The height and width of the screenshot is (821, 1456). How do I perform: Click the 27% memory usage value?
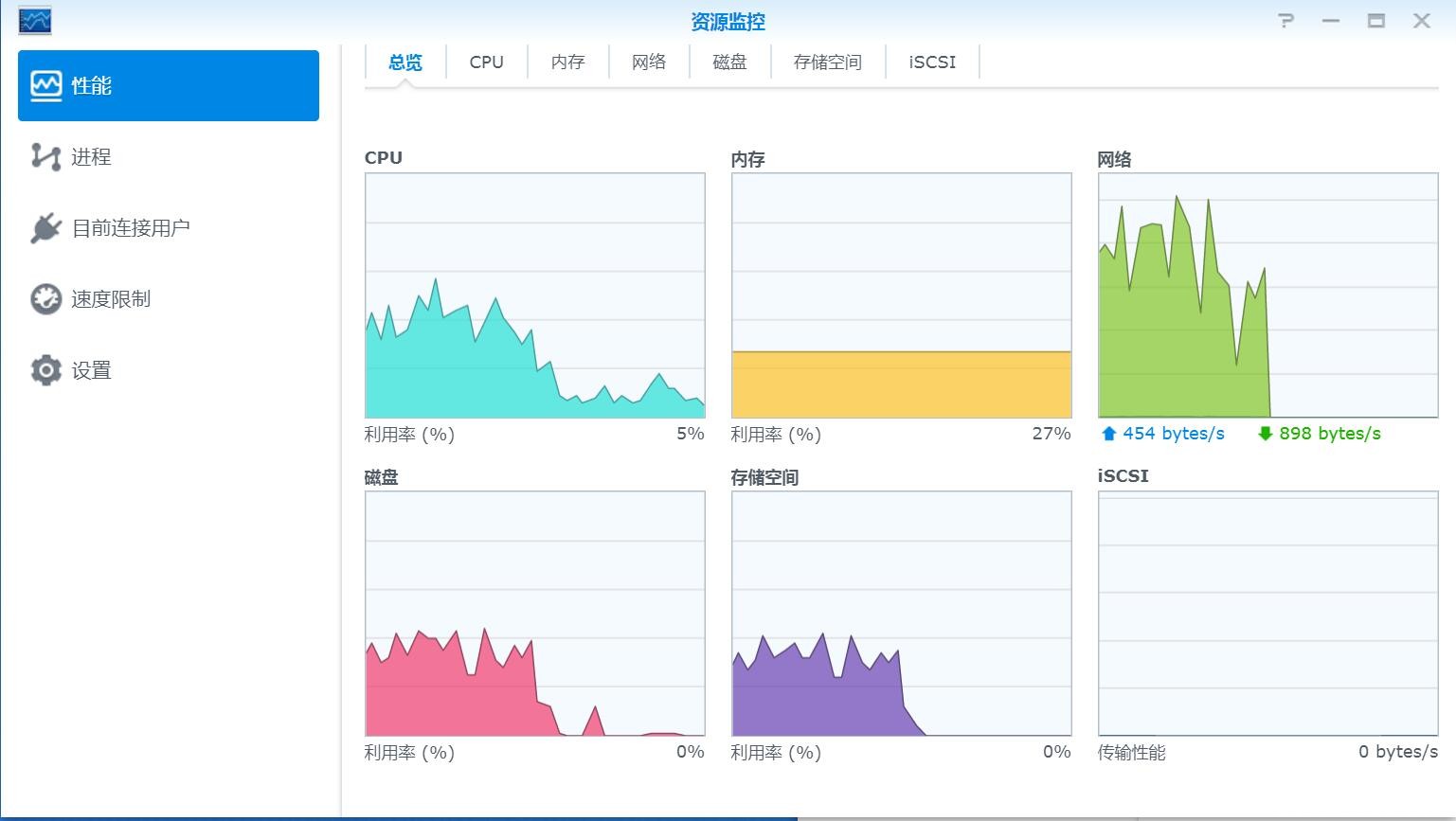[x=1052, y=434]
